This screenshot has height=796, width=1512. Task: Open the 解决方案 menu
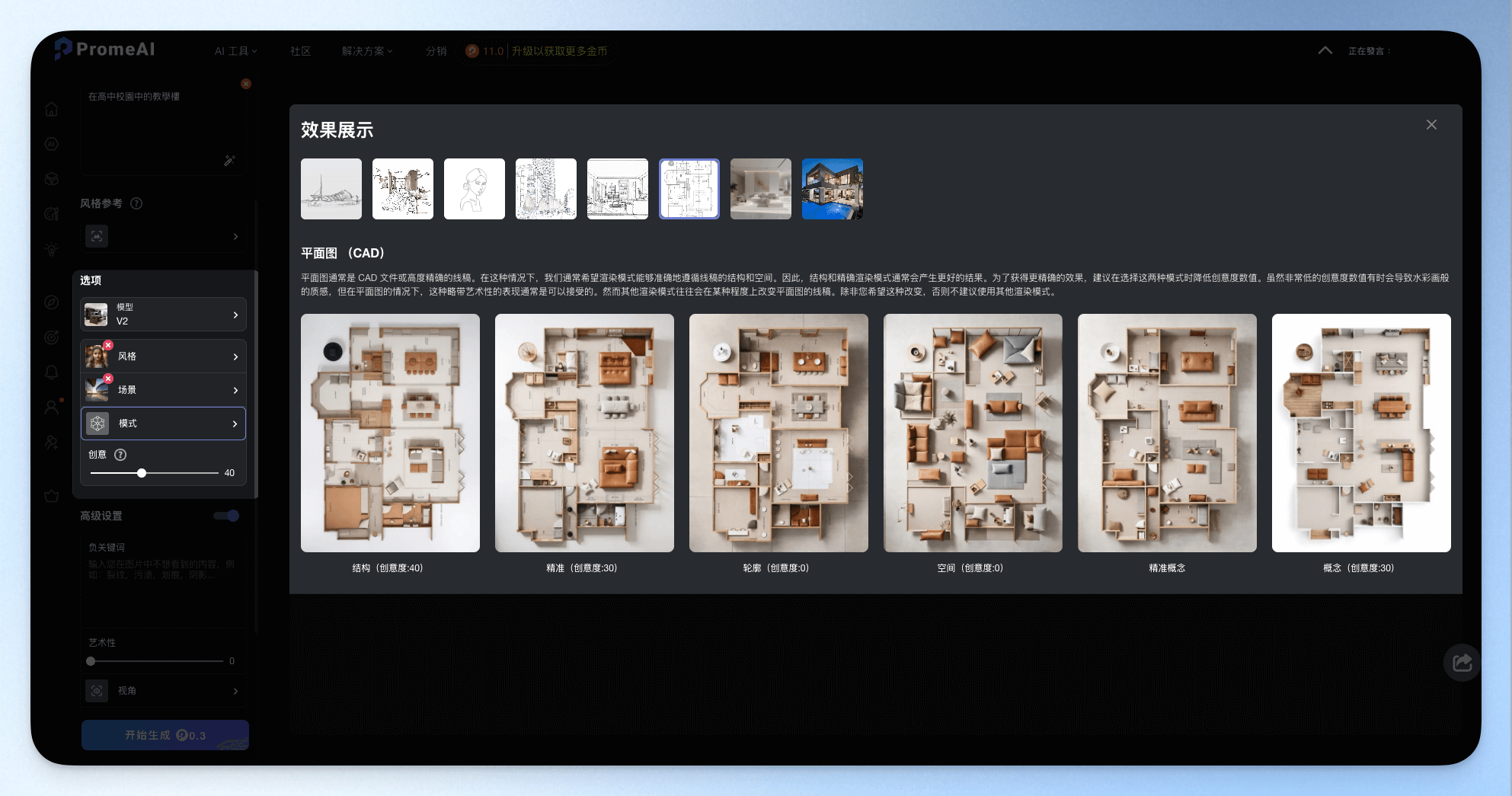tap(366, 51)
